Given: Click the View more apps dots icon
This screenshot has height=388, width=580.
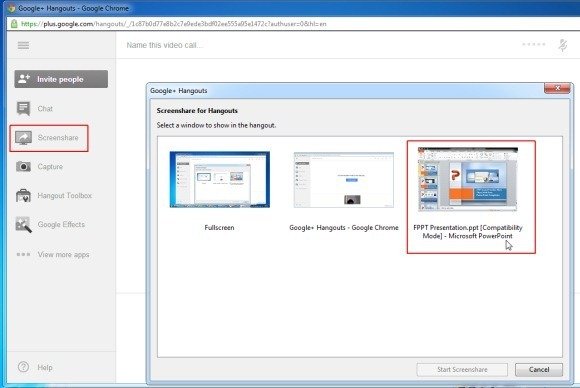Looking at the screenshot, I should [x=23, y=254].
